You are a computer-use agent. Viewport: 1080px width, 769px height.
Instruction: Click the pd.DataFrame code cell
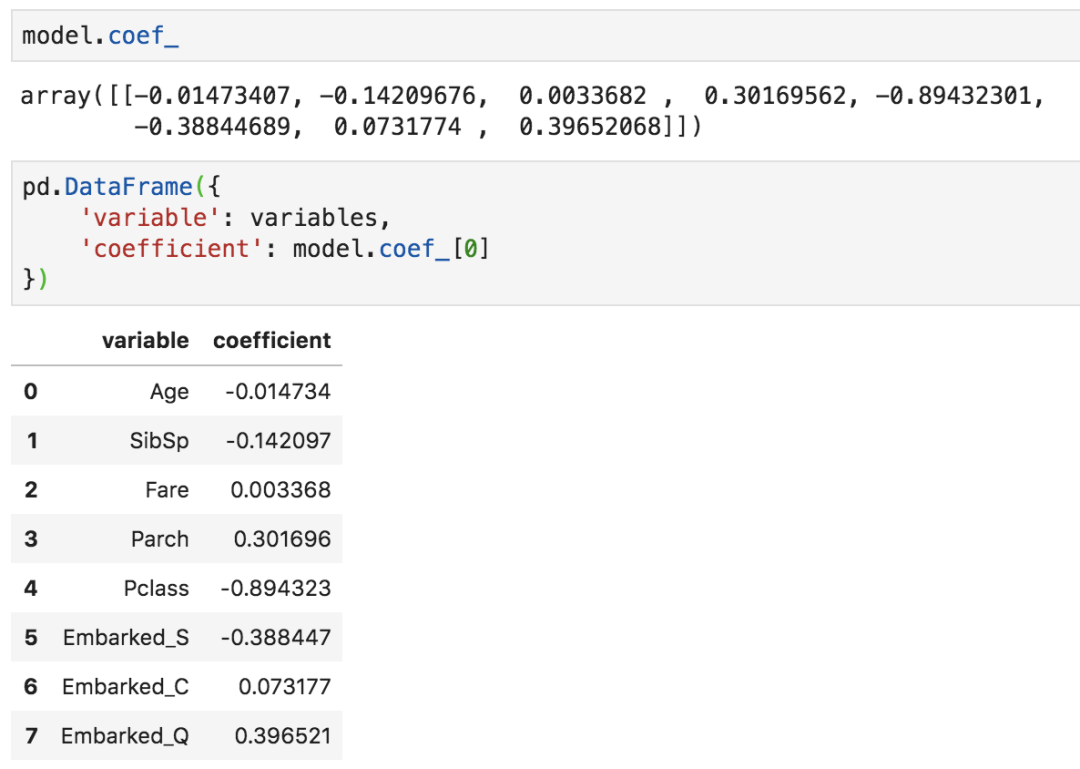[546, 233]
